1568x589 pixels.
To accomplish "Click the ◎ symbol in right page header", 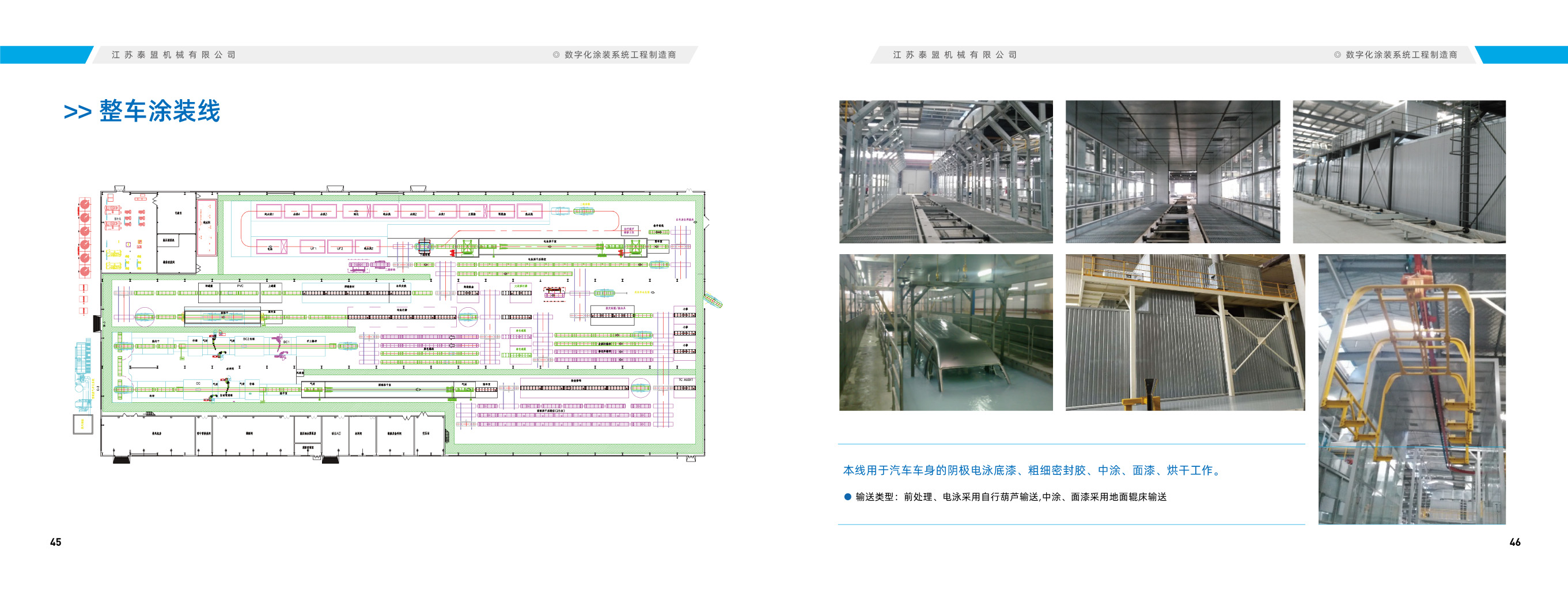I will [1338, 55].
